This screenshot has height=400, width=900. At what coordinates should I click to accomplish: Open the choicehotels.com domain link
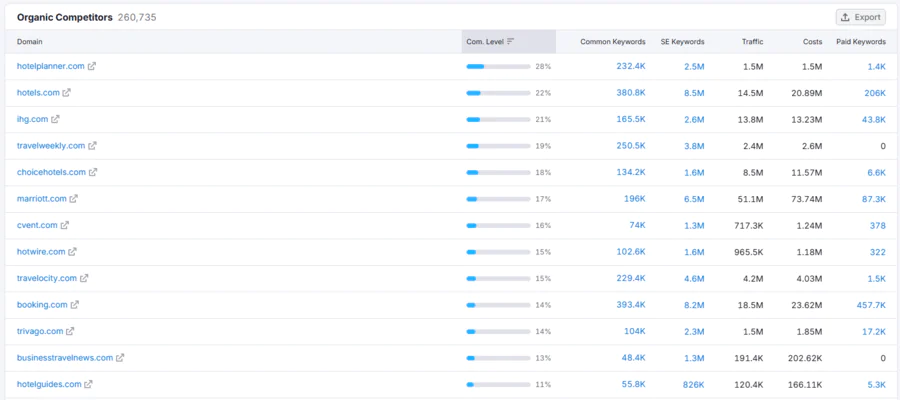[x=52, y=172]
